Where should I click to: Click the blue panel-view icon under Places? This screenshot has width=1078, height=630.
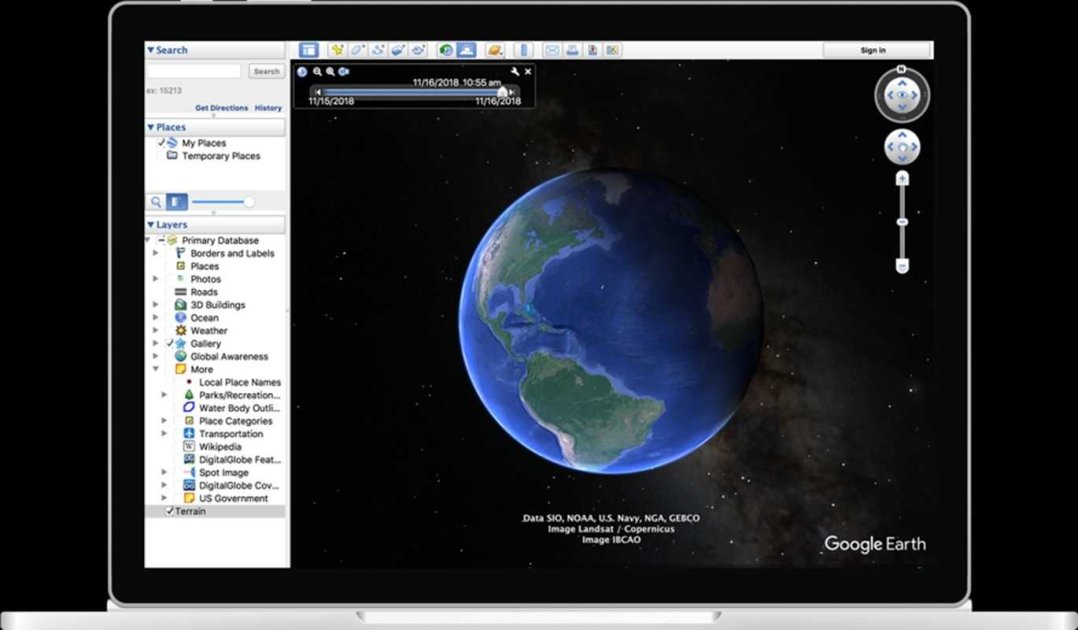pos(177,202)
